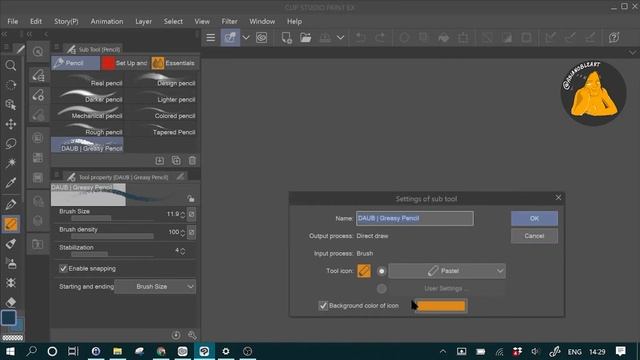
Task: Click Cancel in Settings of sub tool
Action: point(534,236)
